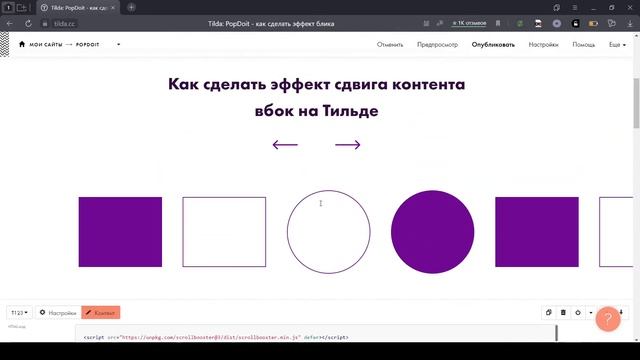The width and height of the screenshot is (640, 360).
Task: Open the tab groups icon beside tab counter
Action: tap(21, 8)
